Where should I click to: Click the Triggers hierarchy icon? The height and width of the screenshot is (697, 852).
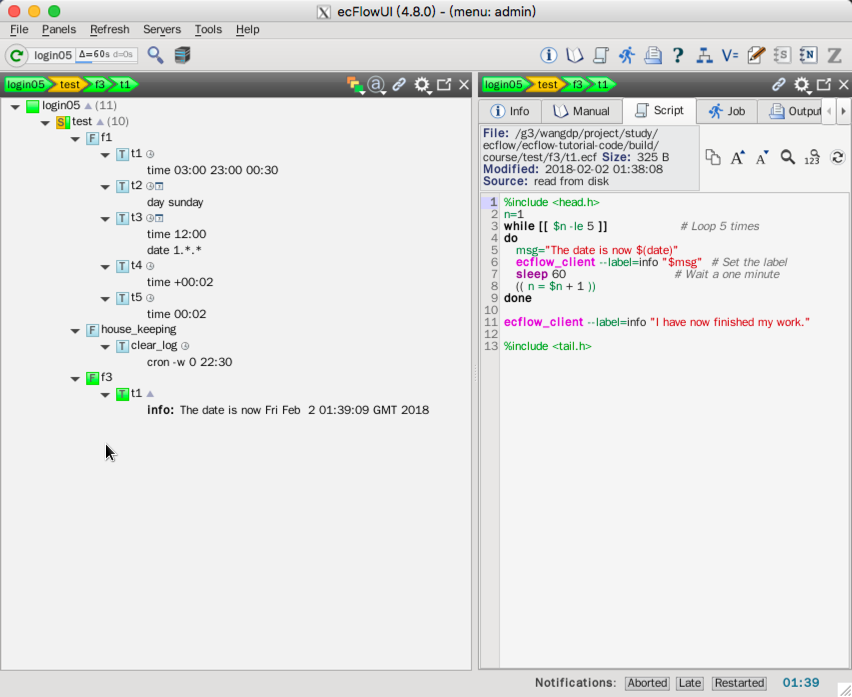point(704,55)
